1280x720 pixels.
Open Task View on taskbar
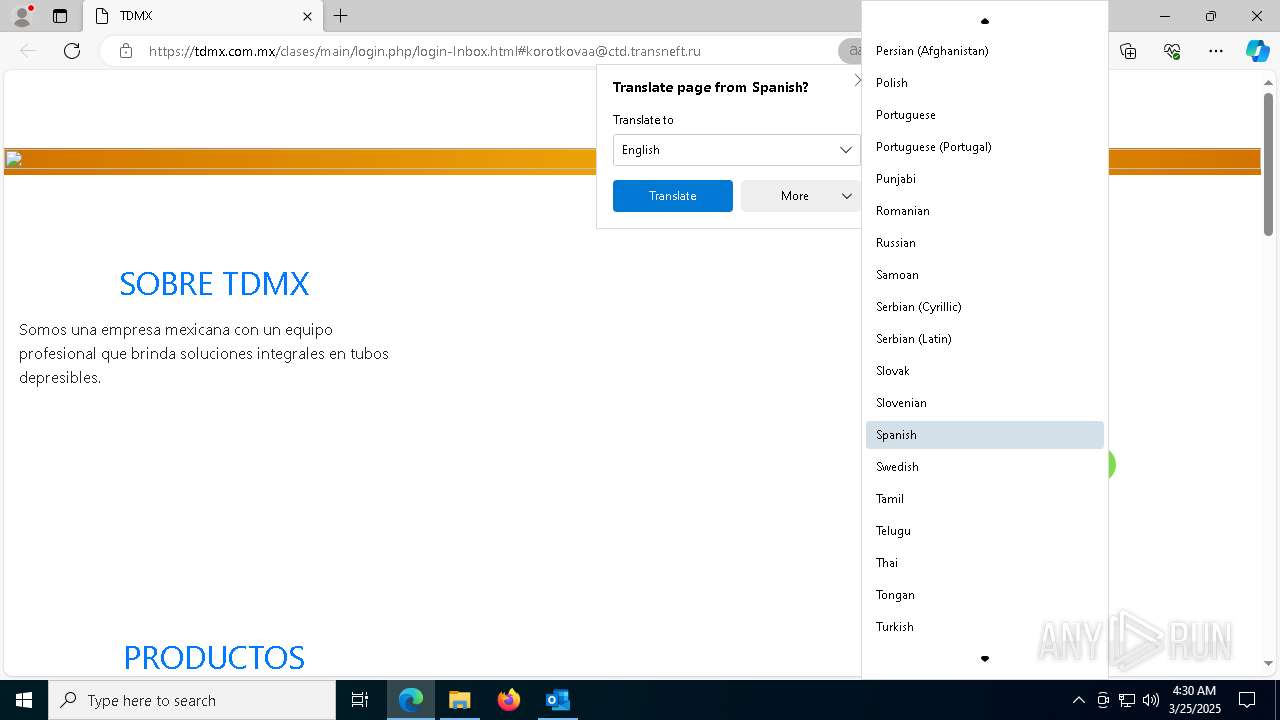point(360,700)
